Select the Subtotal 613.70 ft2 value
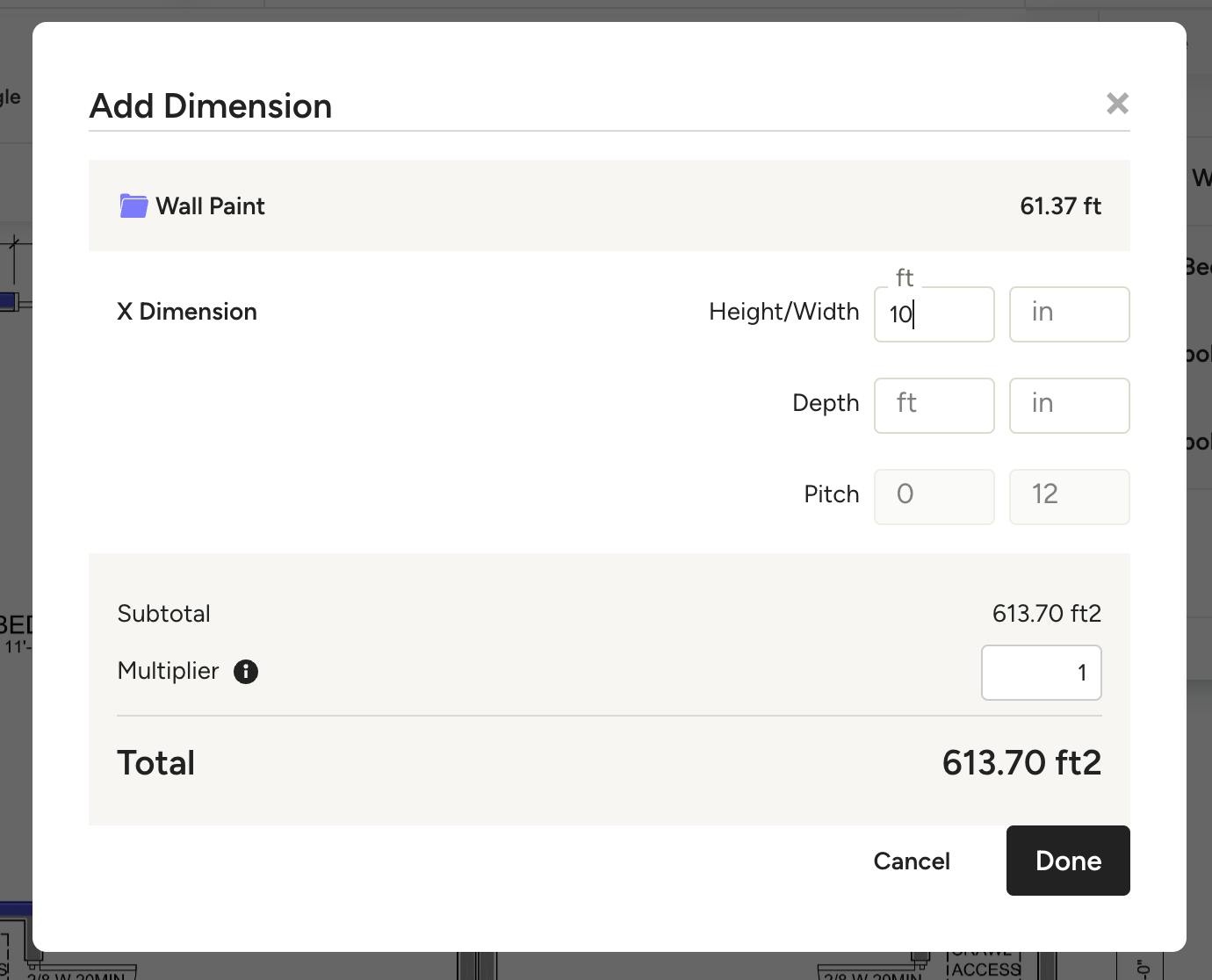 [x=1046, y=613]
